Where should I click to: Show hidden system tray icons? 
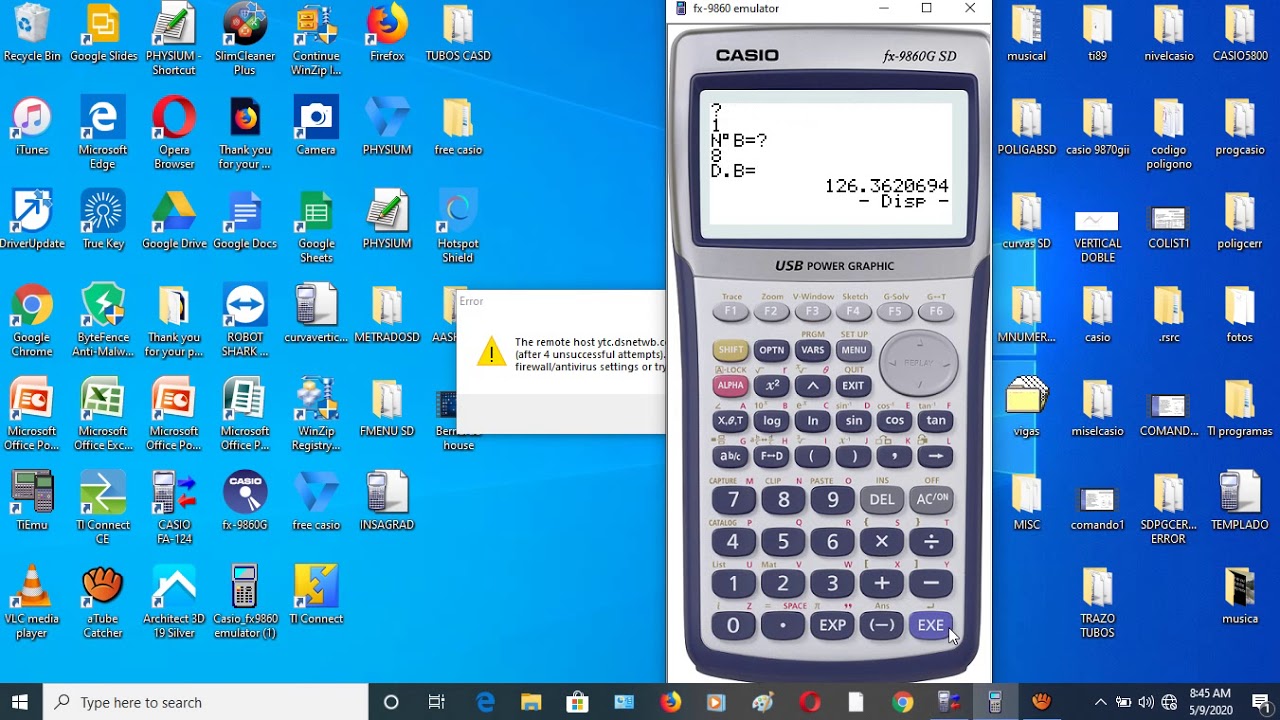tap(1100, 702)
